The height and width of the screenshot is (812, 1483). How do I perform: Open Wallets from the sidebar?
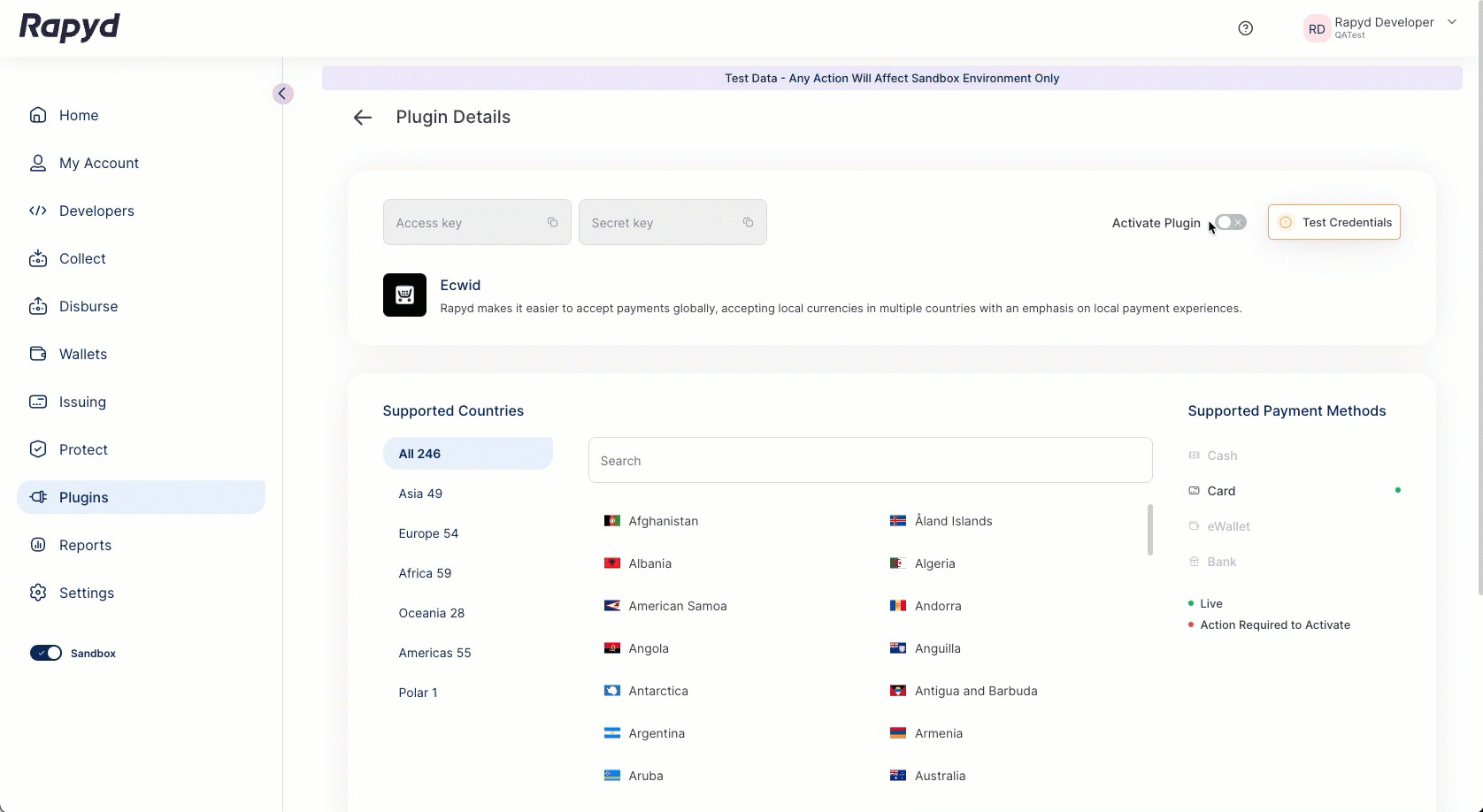point(82,354)
